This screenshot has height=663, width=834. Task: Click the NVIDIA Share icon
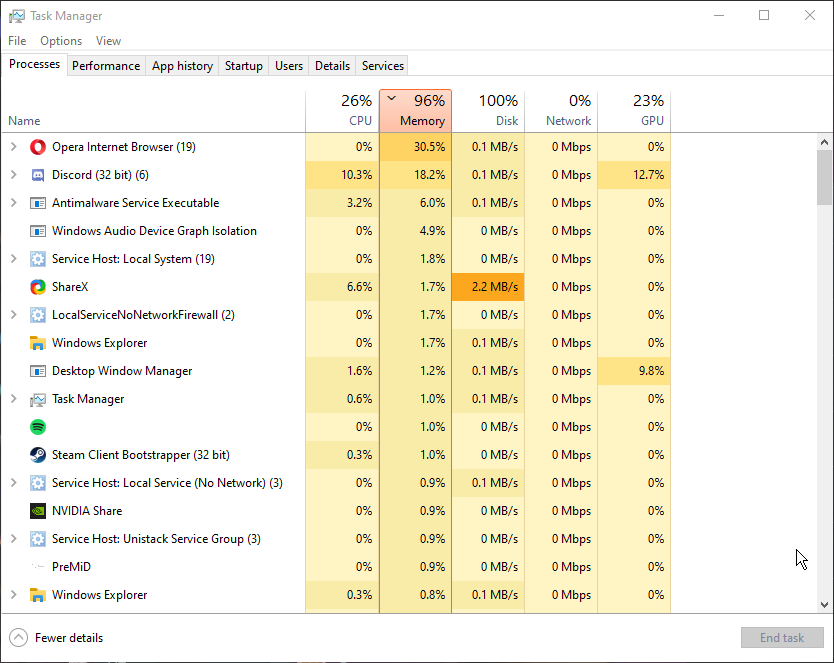click(38, 511)
